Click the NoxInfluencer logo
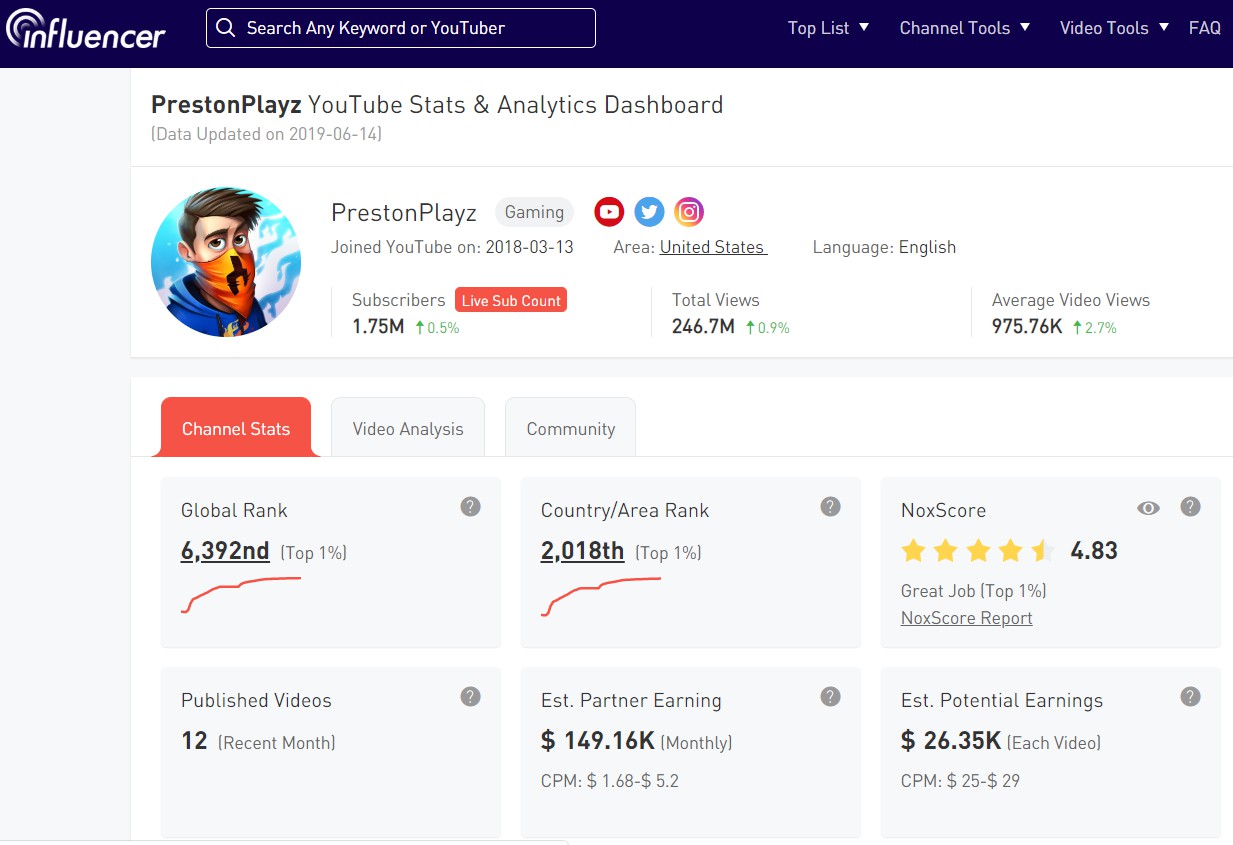The height and width of the screenshot is (845, 1233). click(86, 29)
